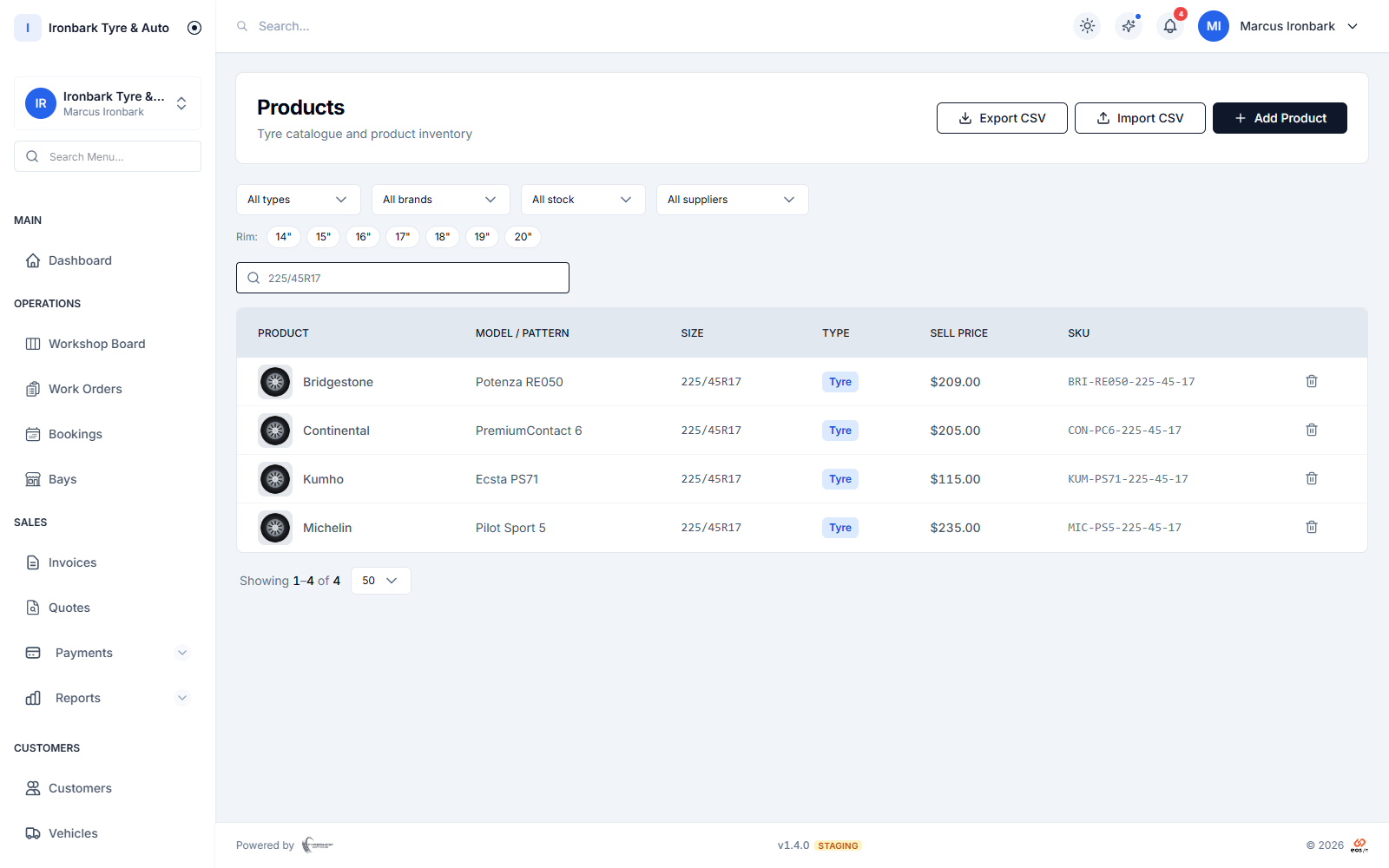Click the Michelin tyre thumbnail
The image size is (1389, 868).
275,528
